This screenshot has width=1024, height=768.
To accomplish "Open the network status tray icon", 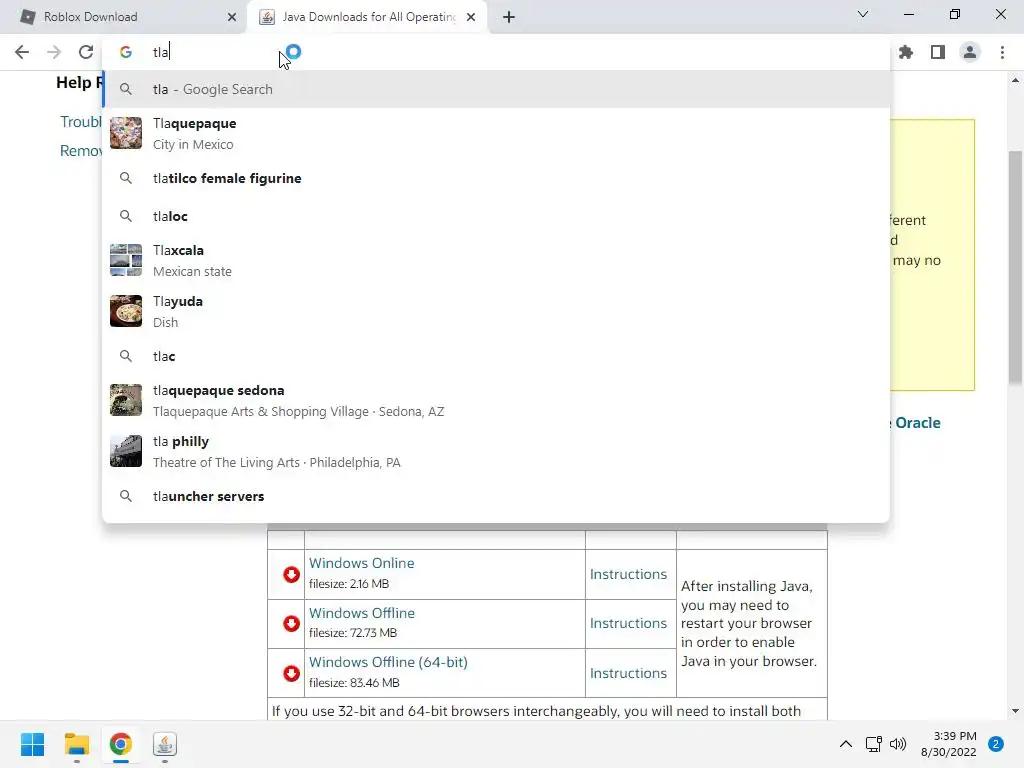I will pos(873,744).
